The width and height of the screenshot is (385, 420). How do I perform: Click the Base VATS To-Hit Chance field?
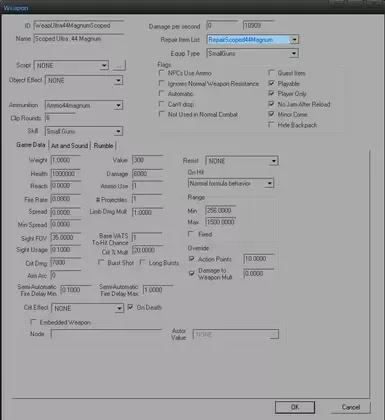pyautogui.click(x=147, y=237)
